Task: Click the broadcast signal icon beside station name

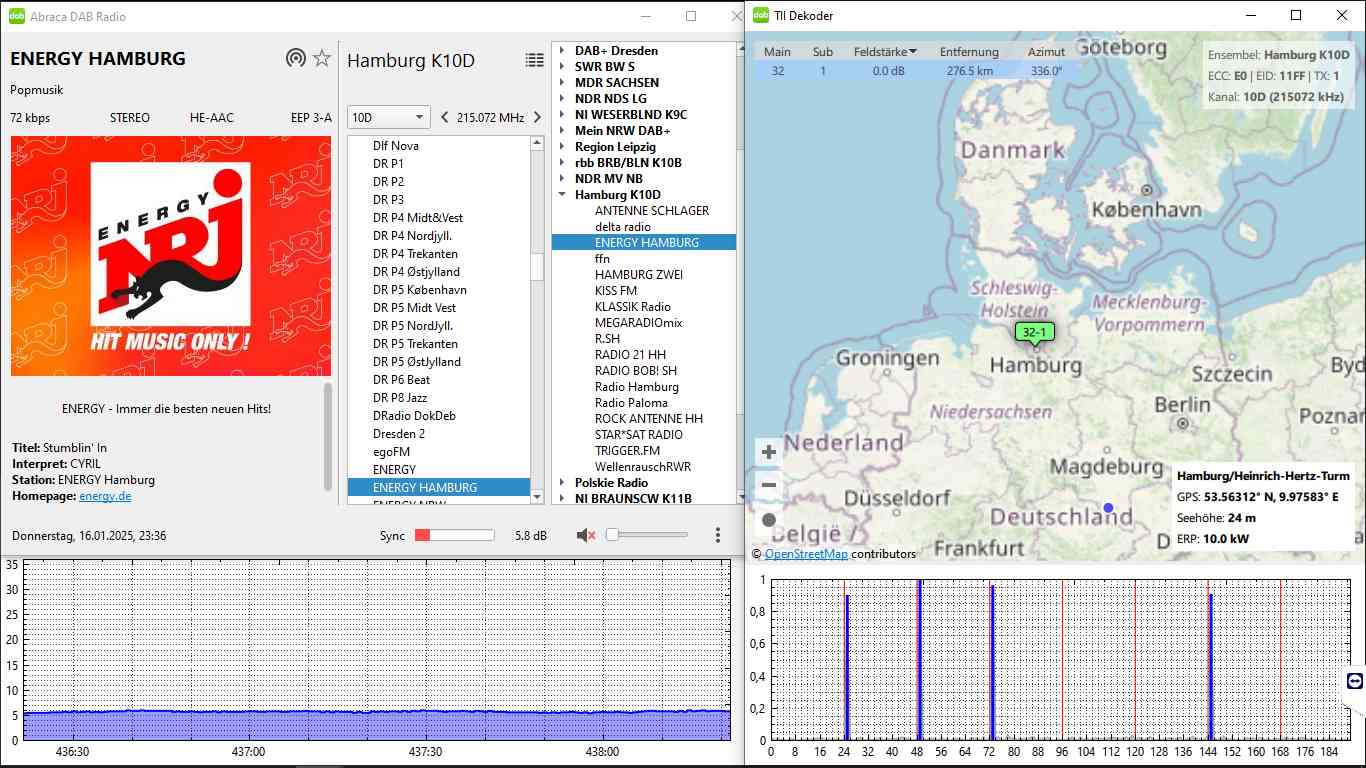Action: [295, 58]
